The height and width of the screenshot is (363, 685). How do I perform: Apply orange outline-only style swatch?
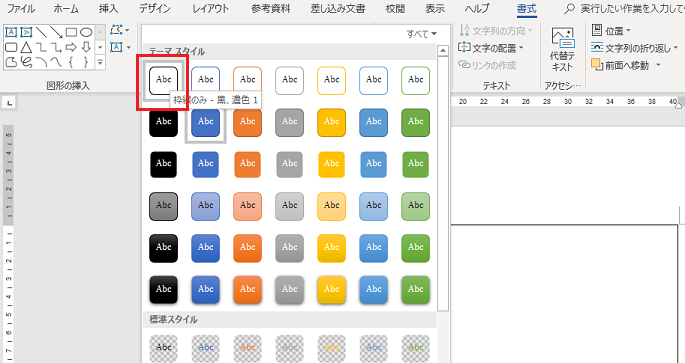coord(247,80)
